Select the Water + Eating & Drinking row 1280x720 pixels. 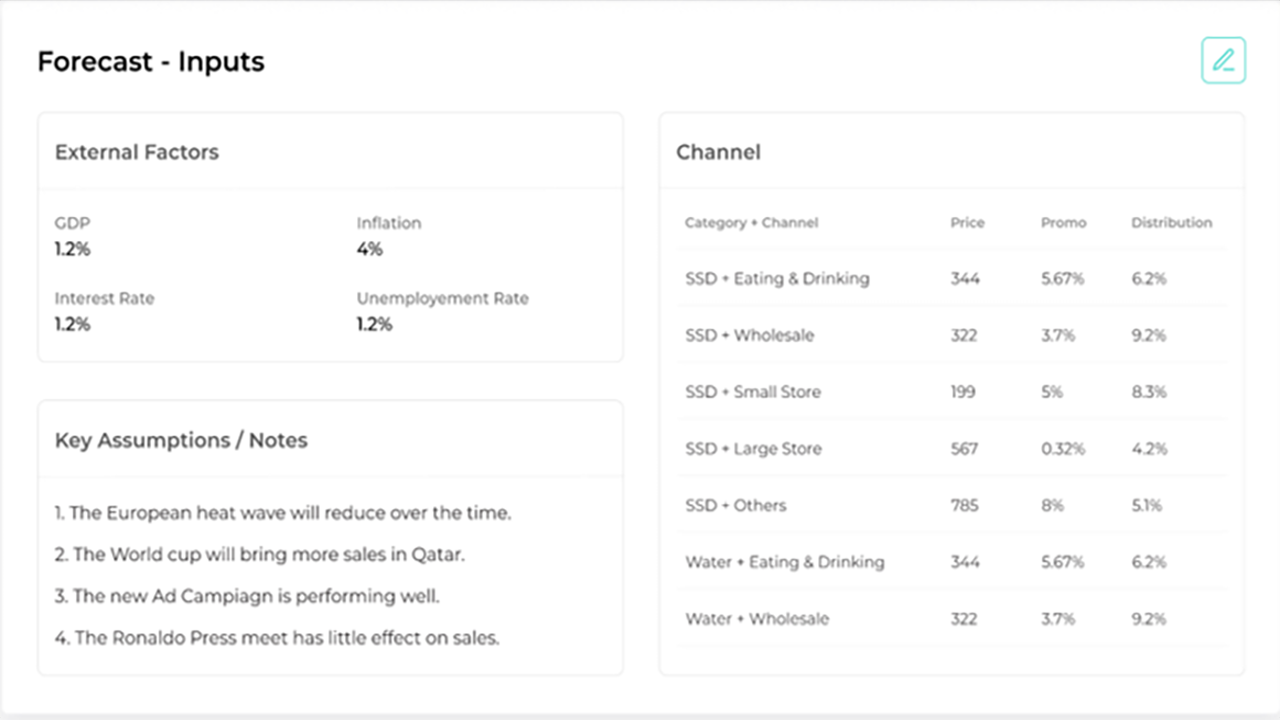pyautogui.click(x=784, y=562)
